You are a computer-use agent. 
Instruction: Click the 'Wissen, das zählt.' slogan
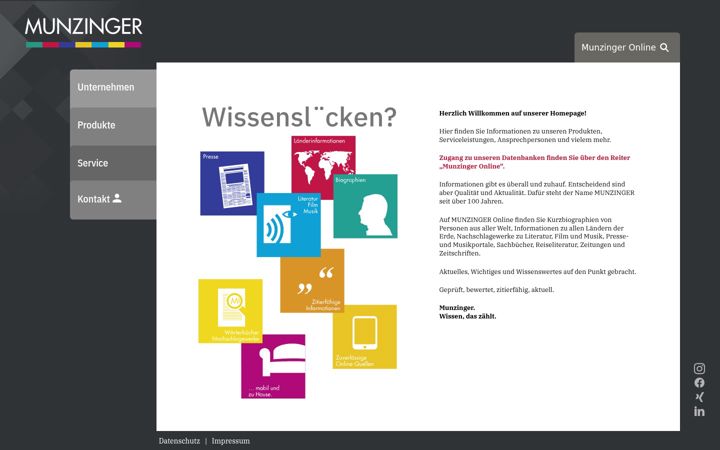(x=467, y=316)
